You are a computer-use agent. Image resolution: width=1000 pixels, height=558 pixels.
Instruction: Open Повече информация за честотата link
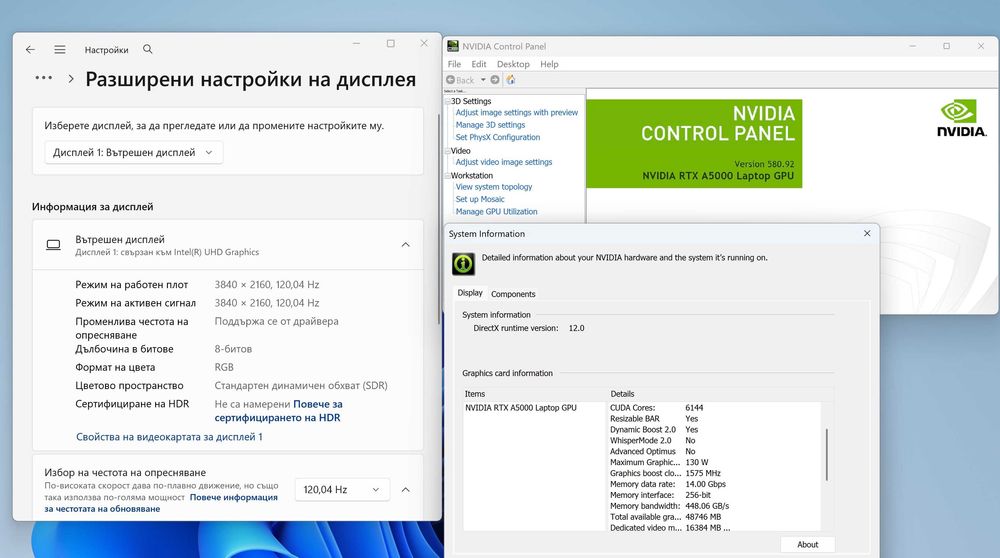[161, 503]
